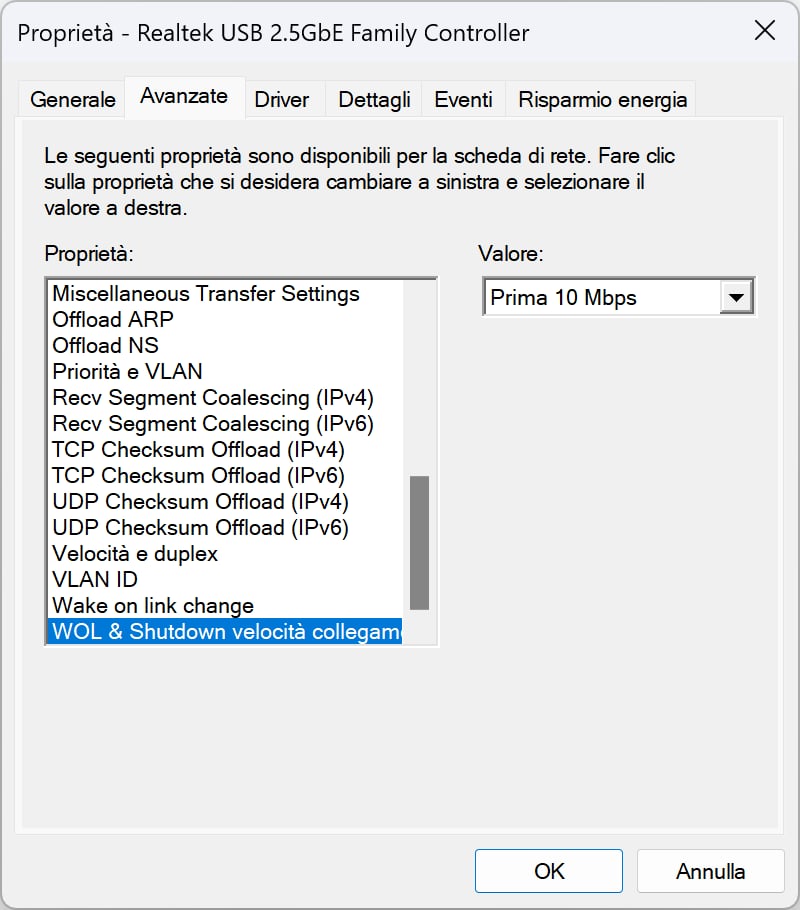This screenshot has height=910, width=800.
Task: Close the Realtek properties window
Action: pos(765,31)
